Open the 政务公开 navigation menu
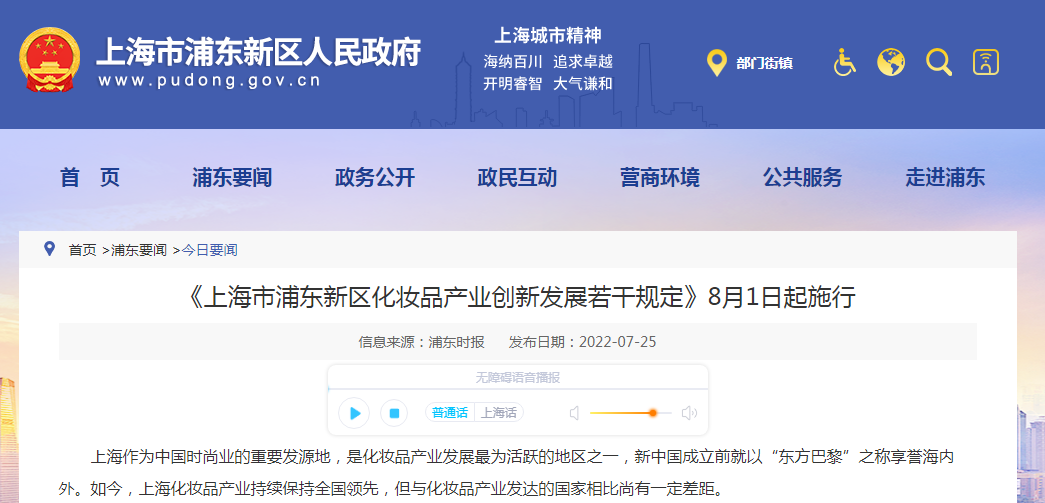This screenshot has height=503, width=1045. click(374, 178)
